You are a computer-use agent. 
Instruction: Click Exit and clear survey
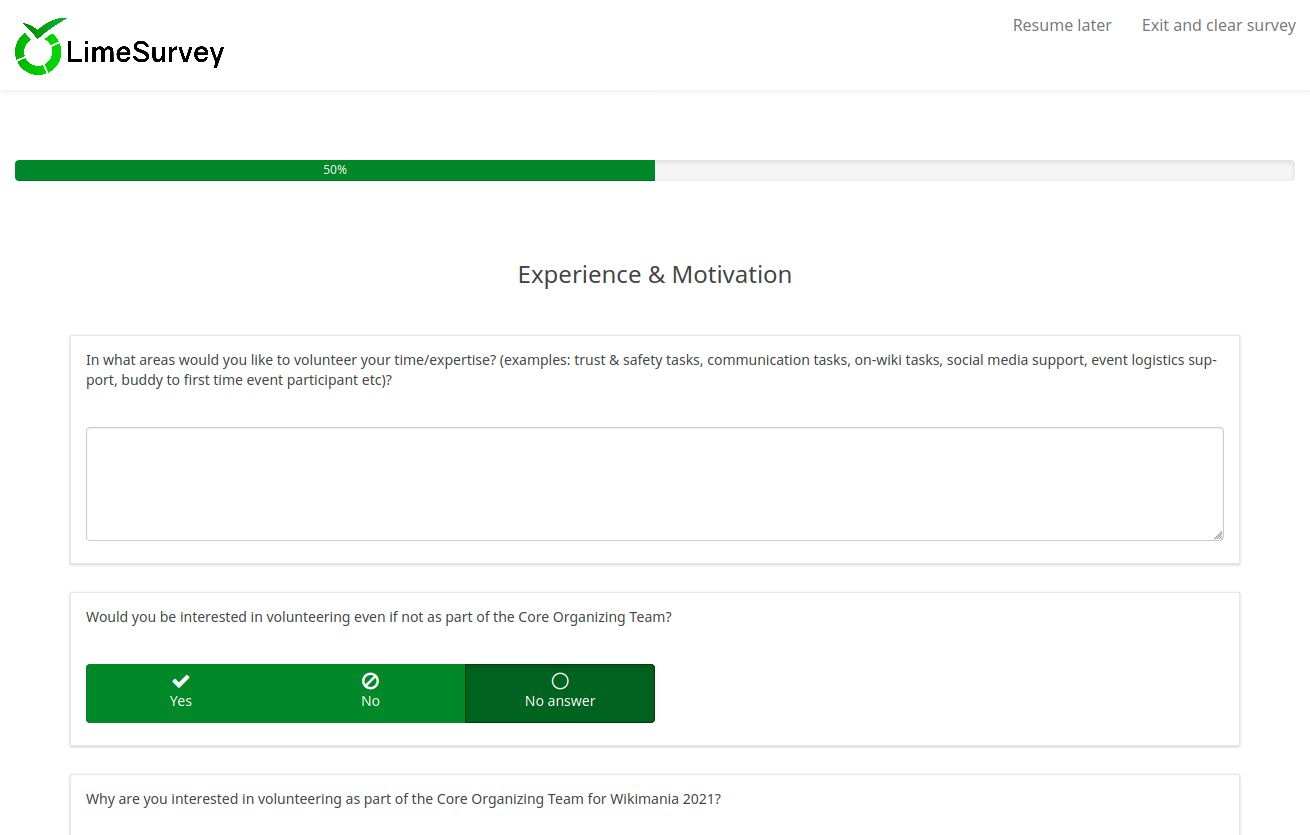(1218, 25)
